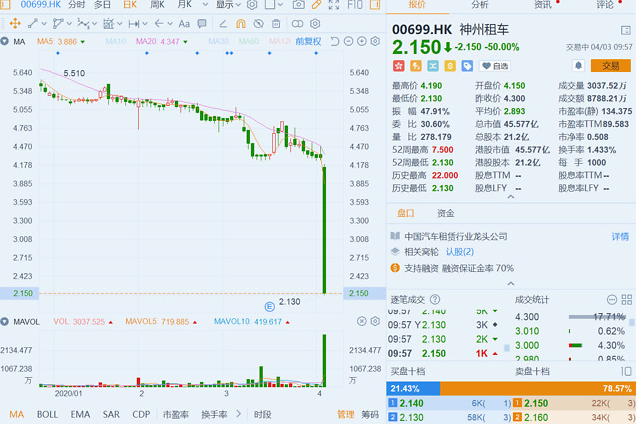Select the range interval tool
636x424 pixels.
(134, 24)
